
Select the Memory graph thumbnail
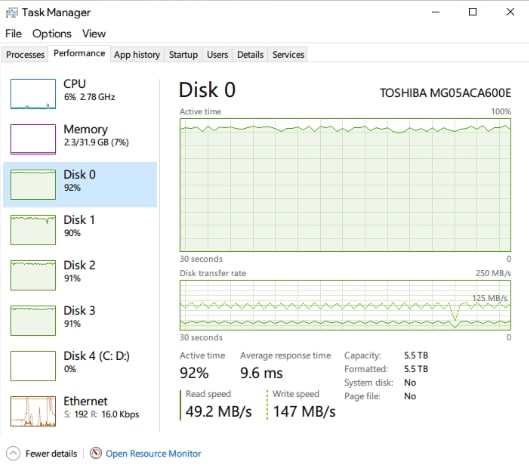[33, 139]
